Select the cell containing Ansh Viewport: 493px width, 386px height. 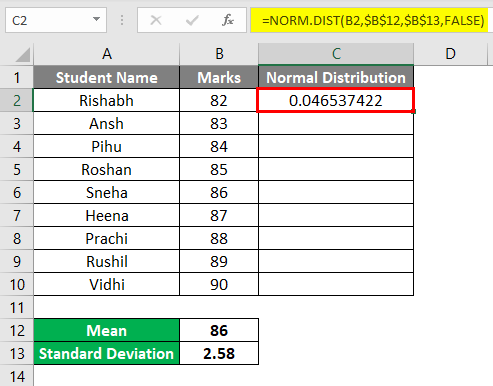(x=107, y=123)
